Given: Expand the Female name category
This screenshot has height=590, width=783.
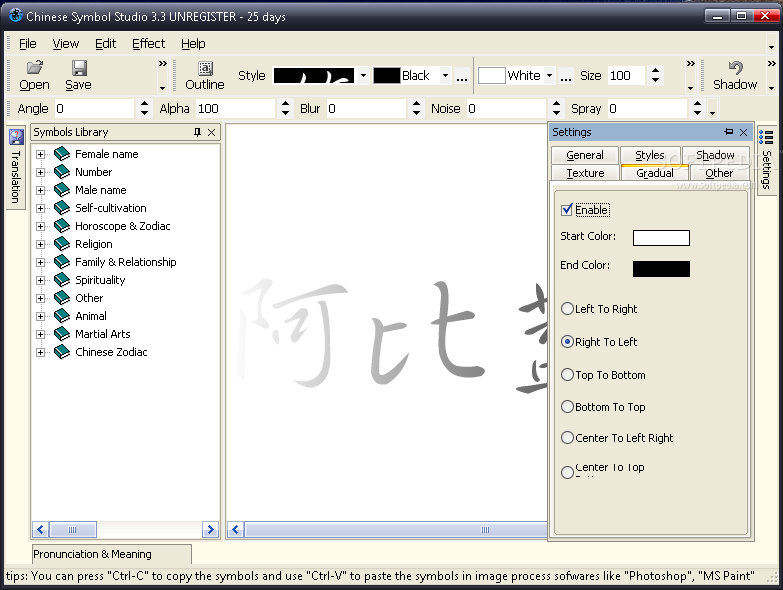Looking at the screenshot, I should point(40,154).
